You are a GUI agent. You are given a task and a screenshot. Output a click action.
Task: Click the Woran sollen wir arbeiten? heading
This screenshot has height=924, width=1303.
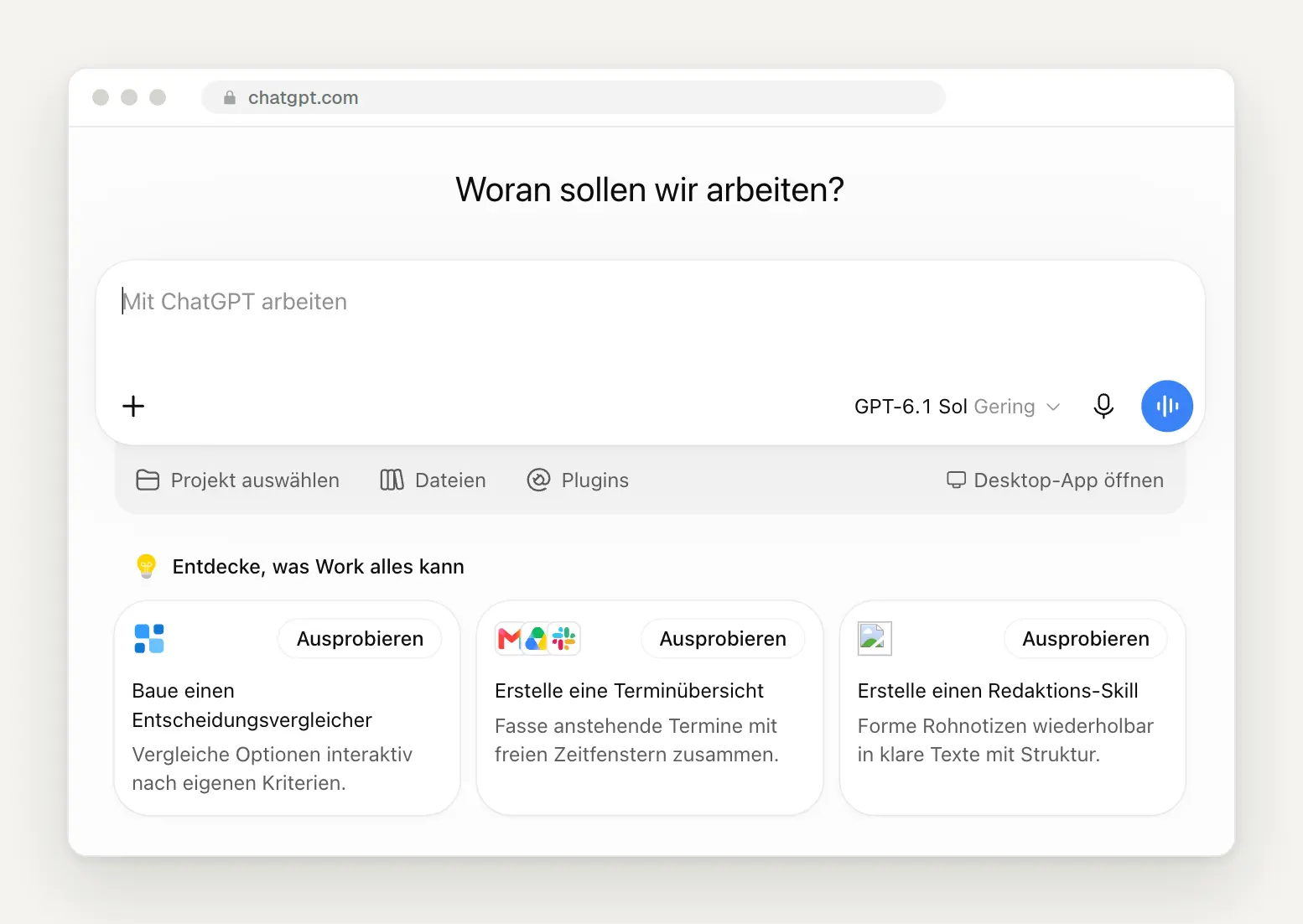[x=650, y=189]
